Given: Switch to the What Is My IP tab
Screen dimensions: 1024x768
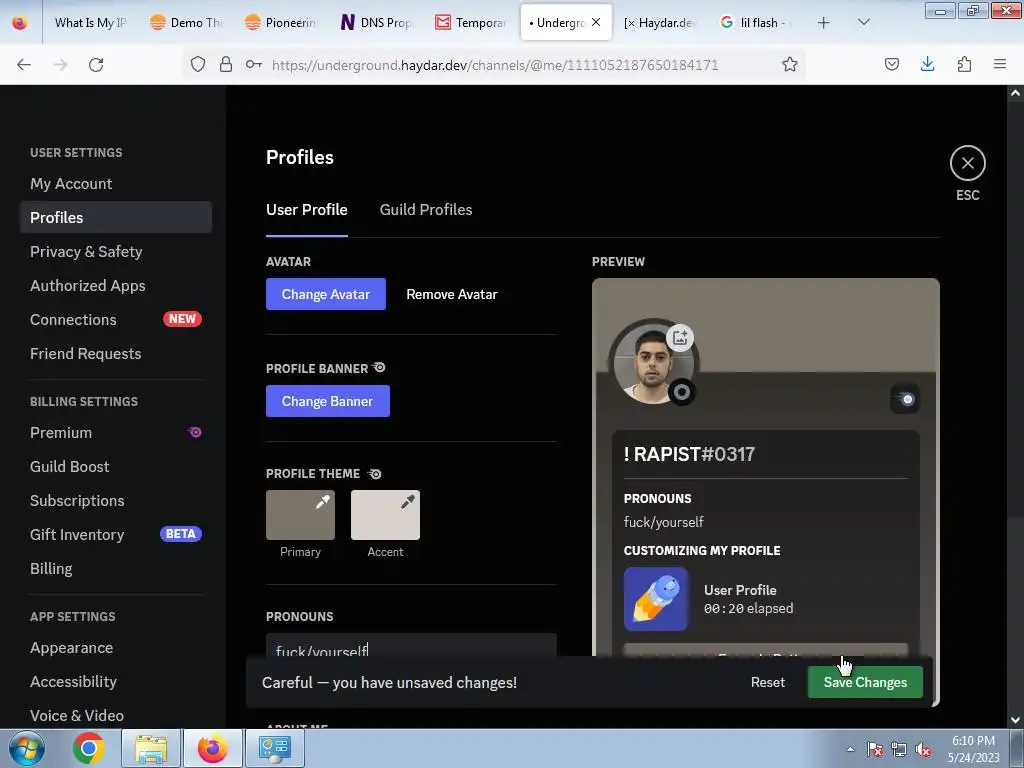Looking at the screenshot, I should pos(89,22).
